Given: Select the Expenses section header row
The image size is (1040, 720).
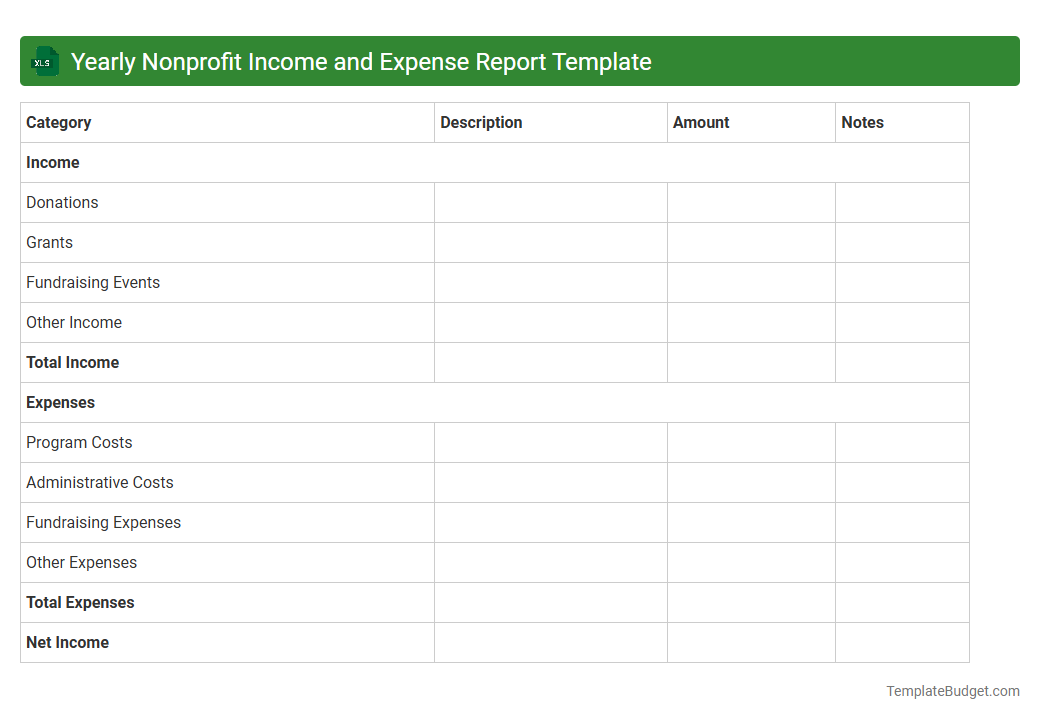Looking at the screenshot, I should 60,402.
